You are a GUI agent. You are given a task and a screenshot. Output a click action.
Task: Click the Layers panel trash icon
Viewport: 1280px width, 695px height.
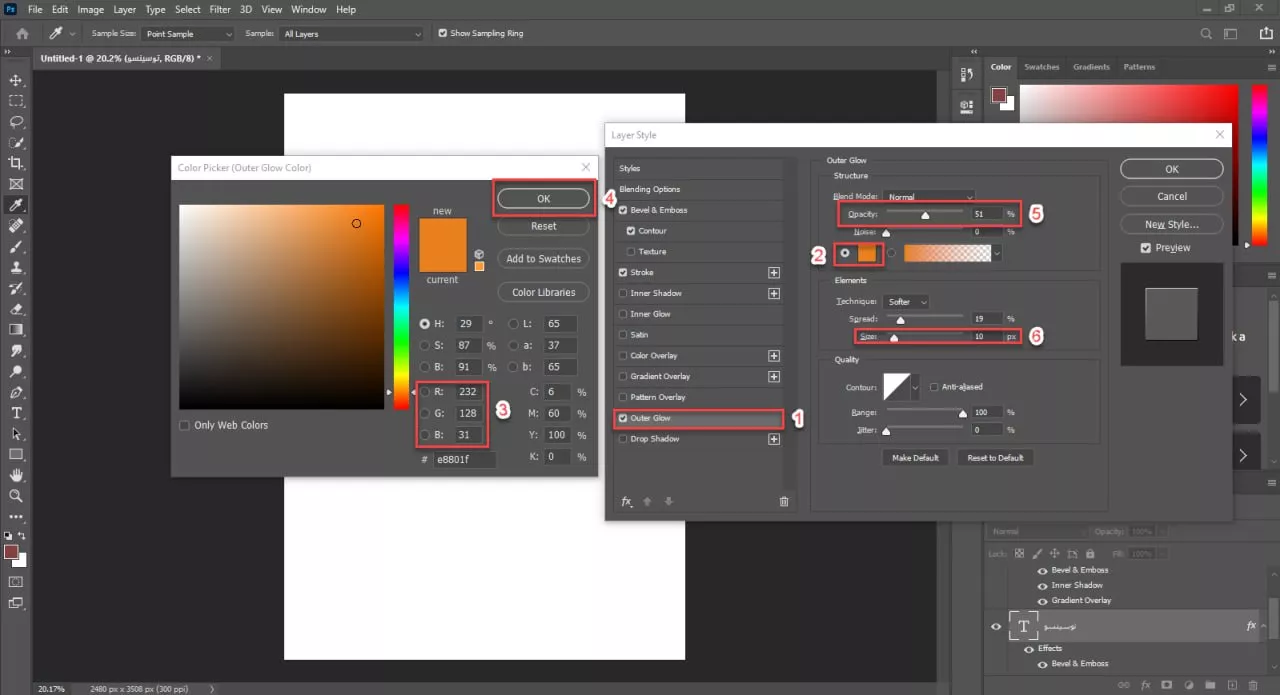[x=1253, y=685]
